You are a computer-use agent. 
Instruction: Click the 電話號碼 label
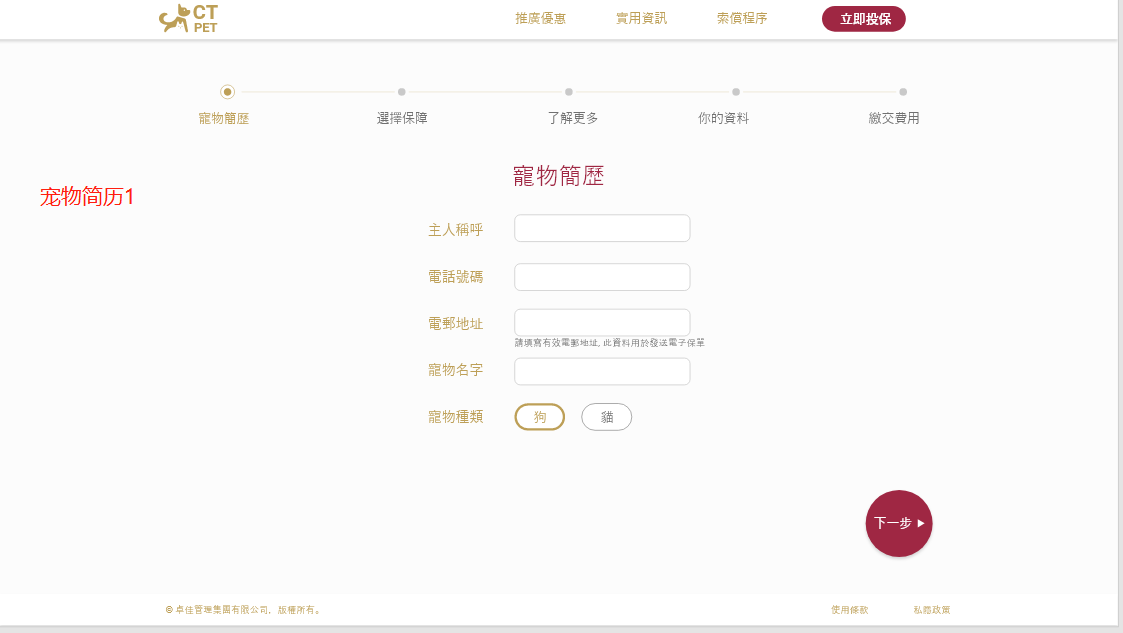click(x=456, y=276)
